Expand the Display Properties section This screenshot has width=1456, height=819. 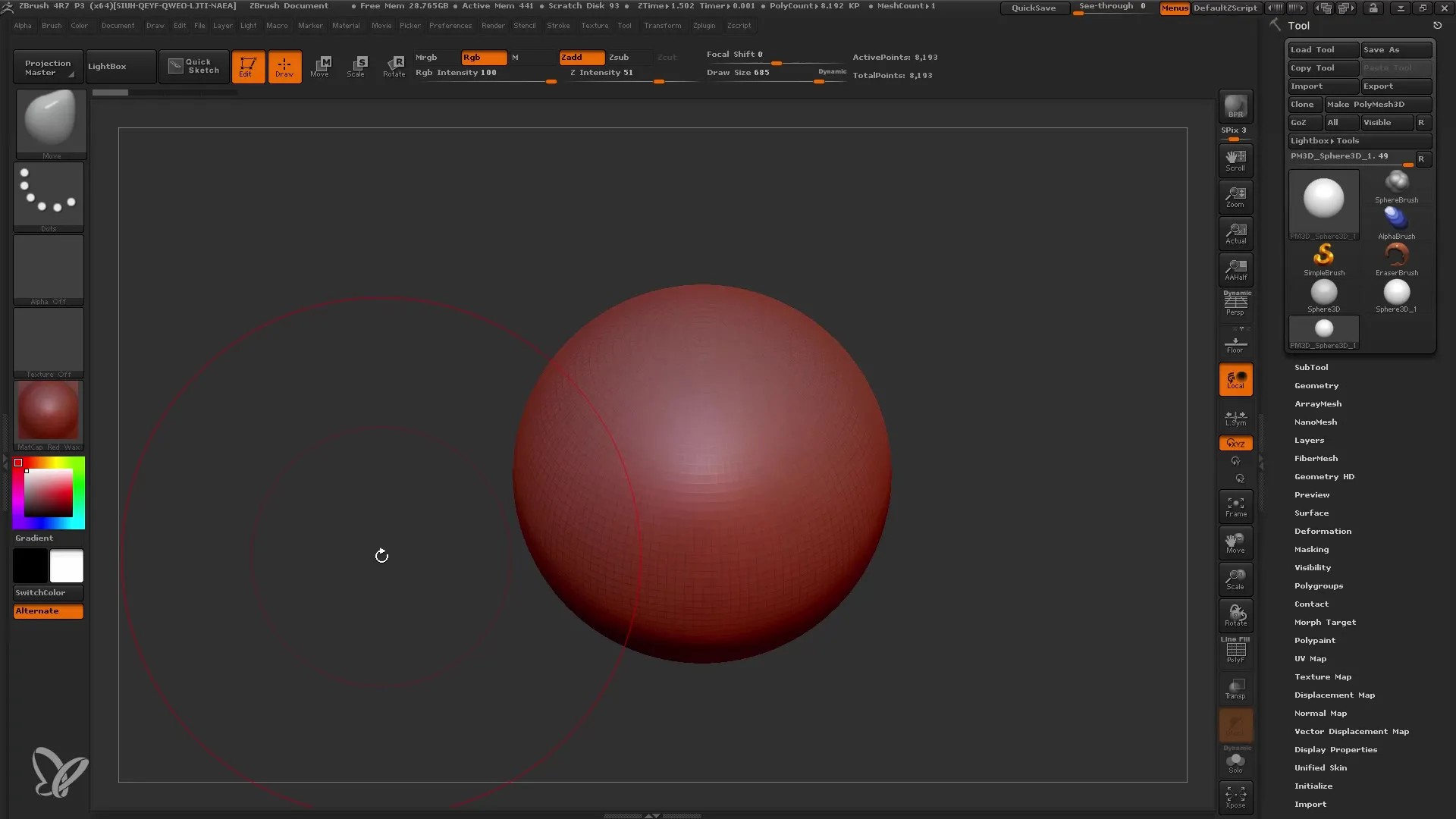coord(1335,750)
